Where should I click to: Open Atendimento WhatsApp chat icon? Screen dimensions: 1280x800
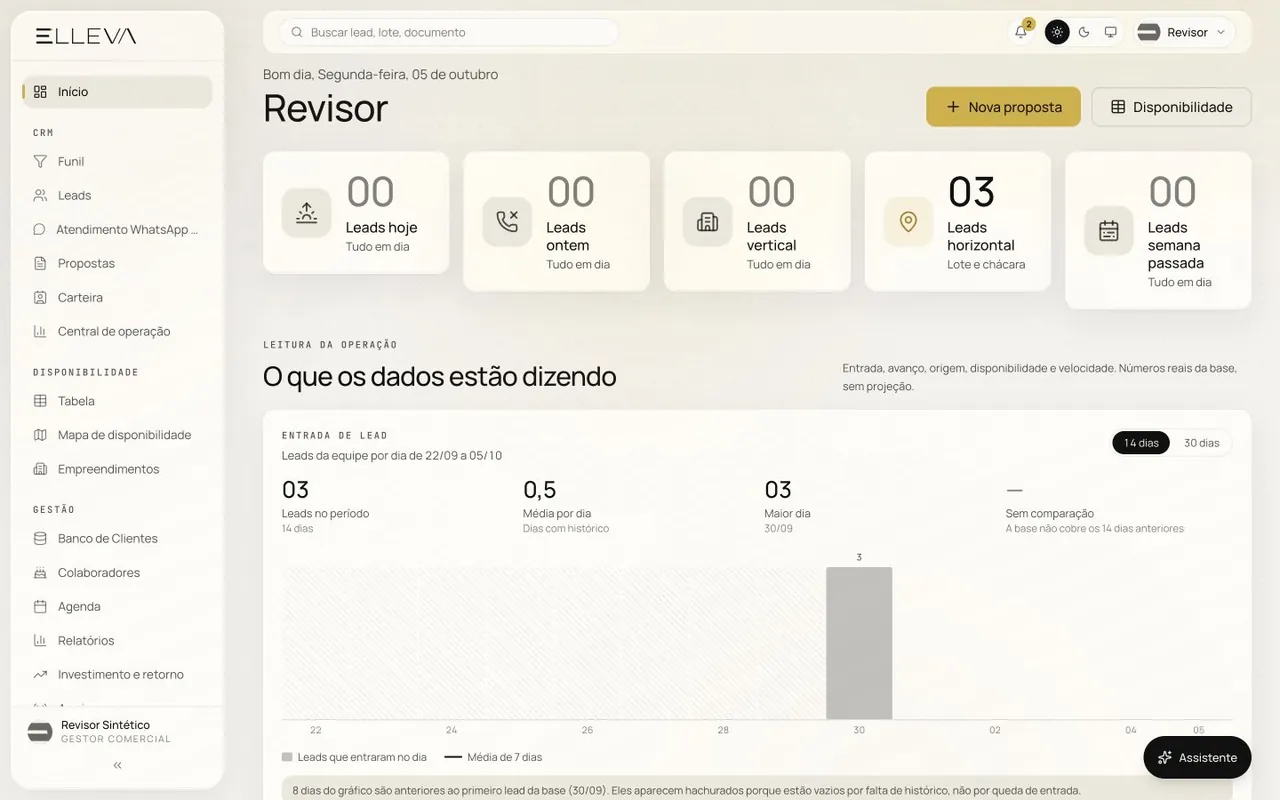(x=40, y=229)
